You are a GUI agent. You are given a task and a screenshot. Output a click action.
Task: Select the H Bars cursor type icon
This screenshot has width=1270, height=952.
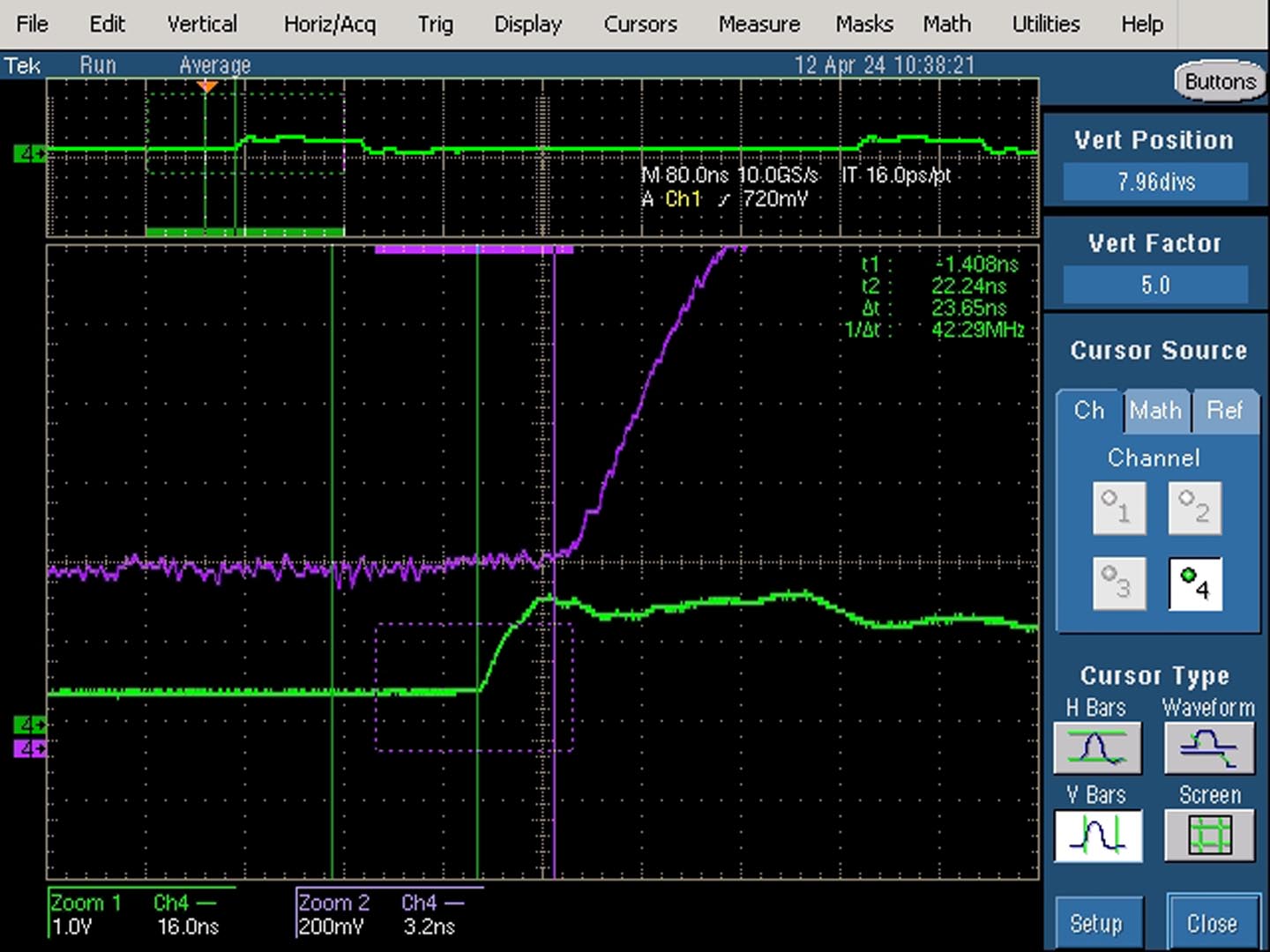coord(1097,748)
